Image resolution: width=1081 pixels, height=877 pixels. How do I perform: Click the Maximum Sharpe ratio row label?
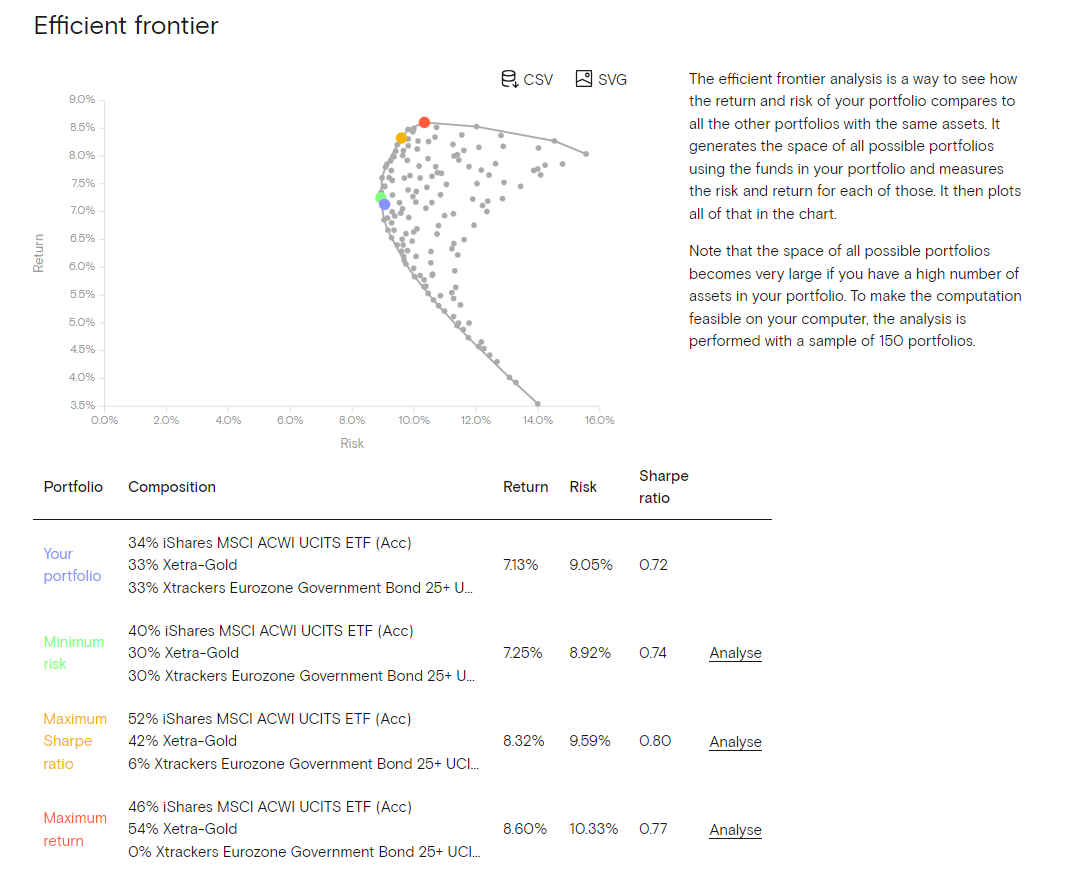[74, 741]
